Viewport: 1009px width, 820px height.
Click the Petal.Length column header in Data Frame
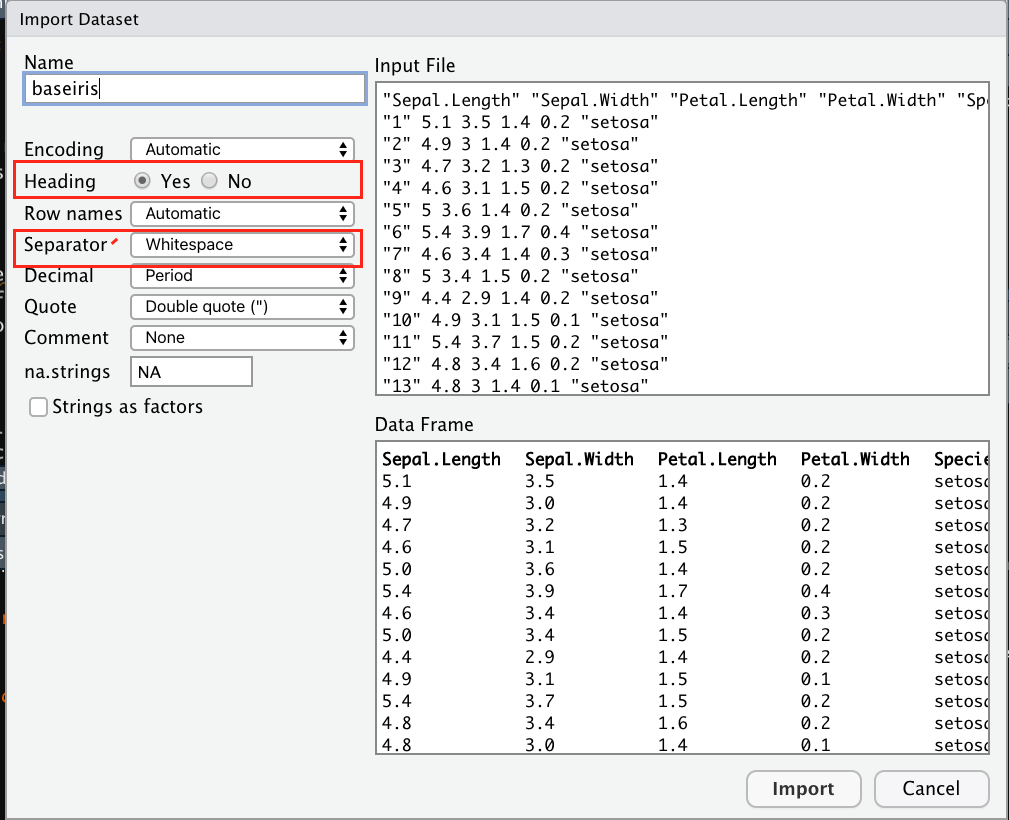[x=717, y=460]
